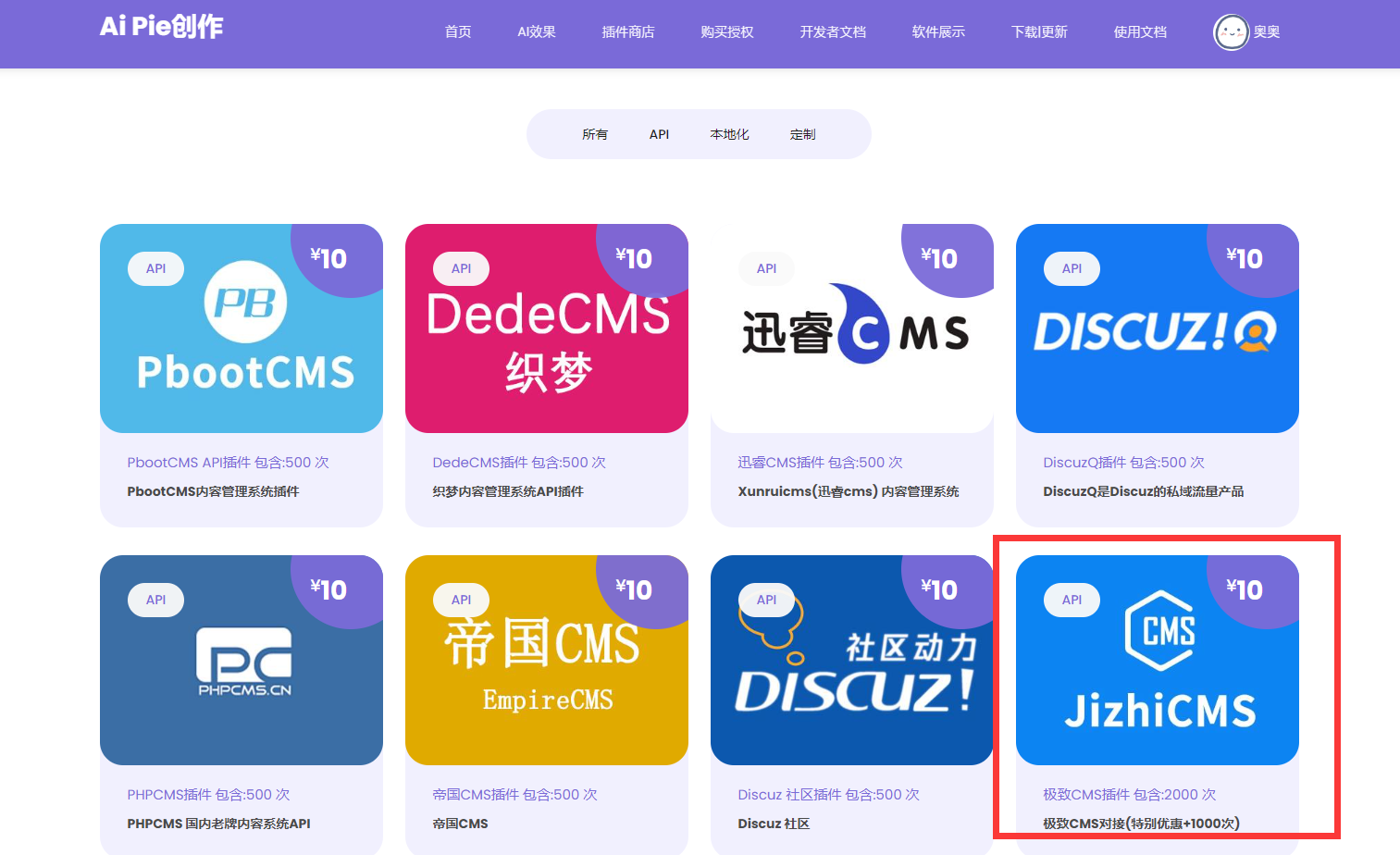Viewport: 1400px width, 855px height.
Task: Click the API tag on the PHPCMS card
Action: tap(155, 600)
